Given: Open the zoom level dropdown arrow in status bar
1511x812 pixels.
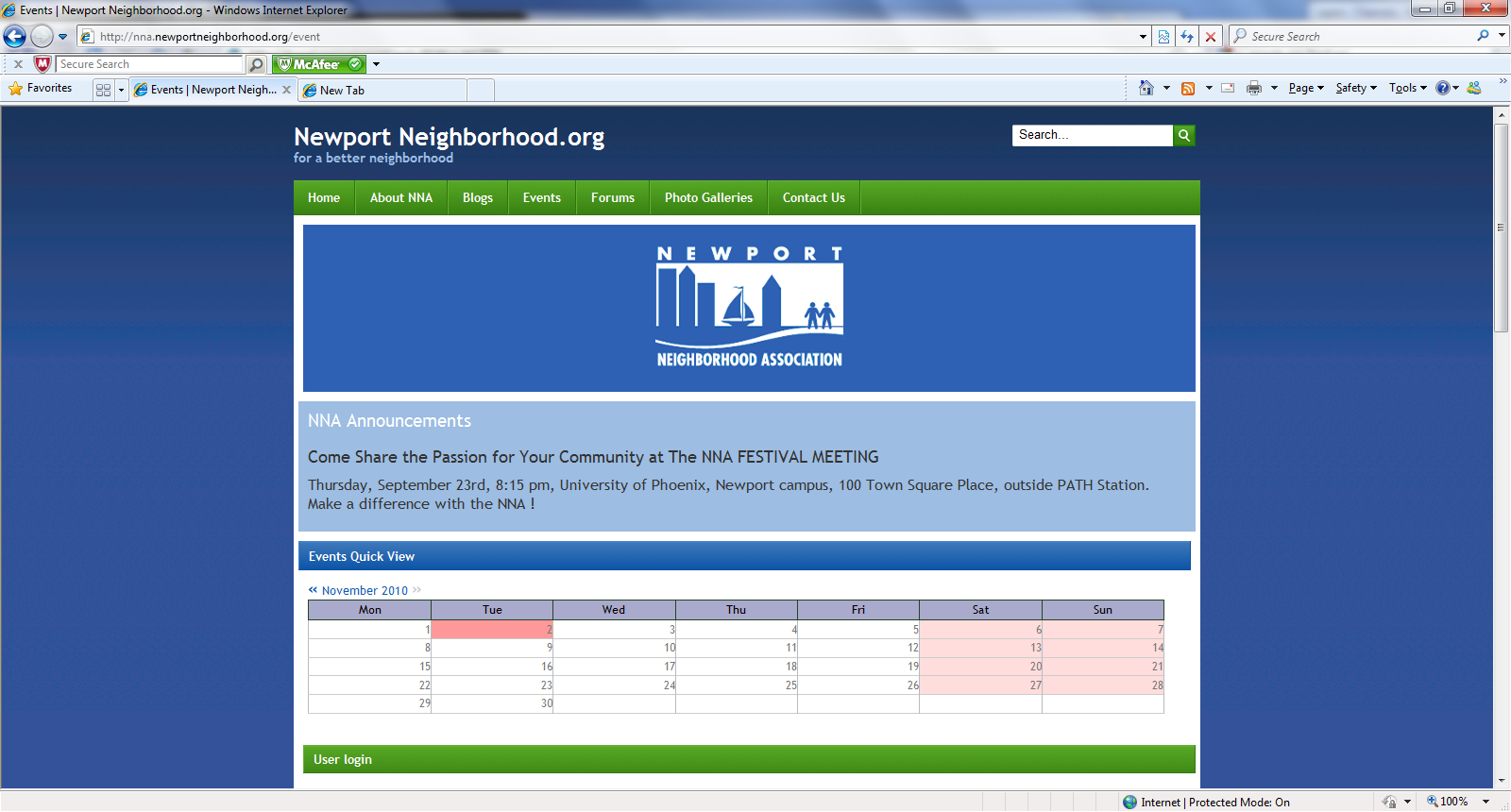Looking at the screenshot, I should click(x=1486, y=802).
